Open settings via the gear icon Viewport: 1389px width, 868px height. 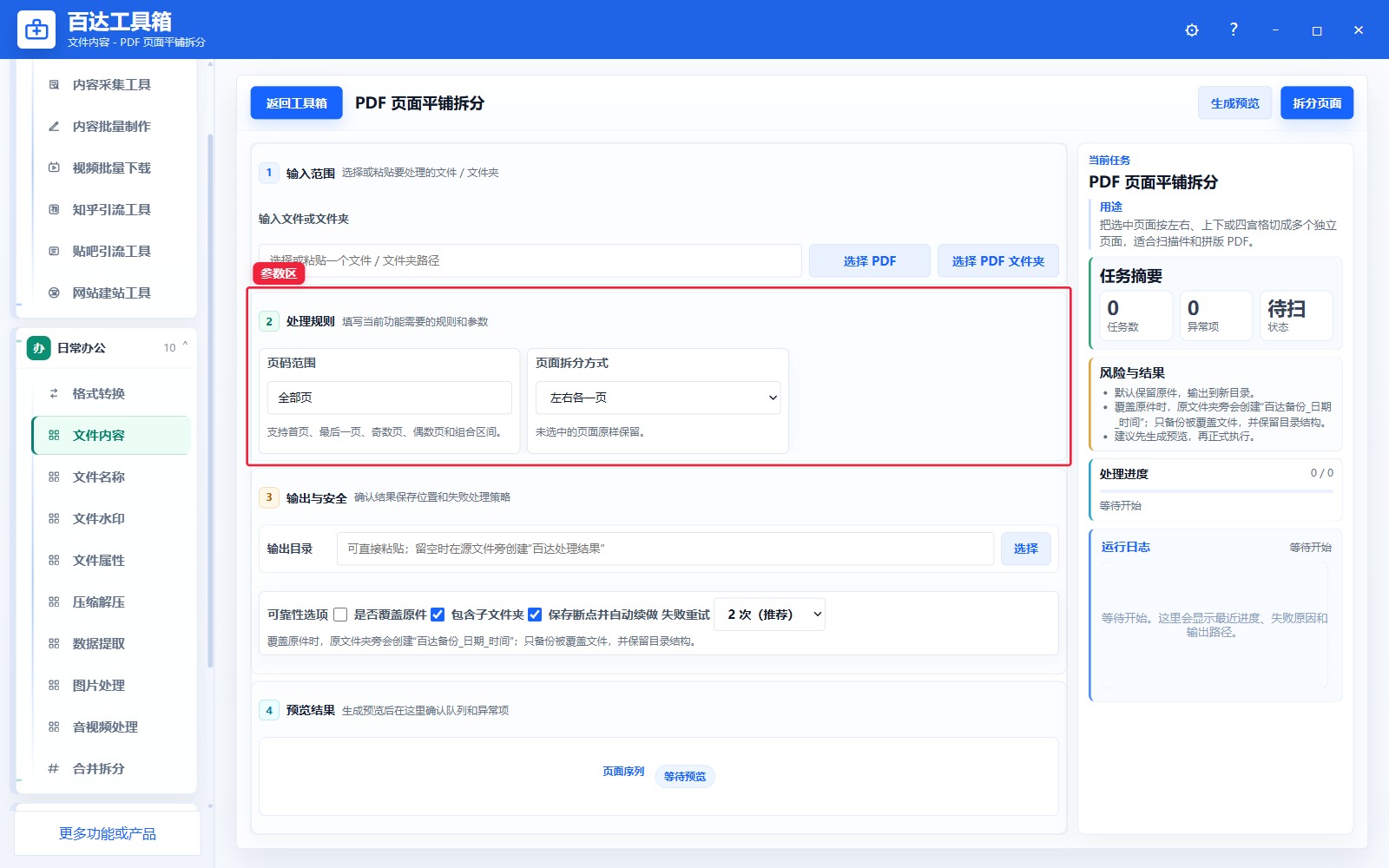click(1192, 30)
